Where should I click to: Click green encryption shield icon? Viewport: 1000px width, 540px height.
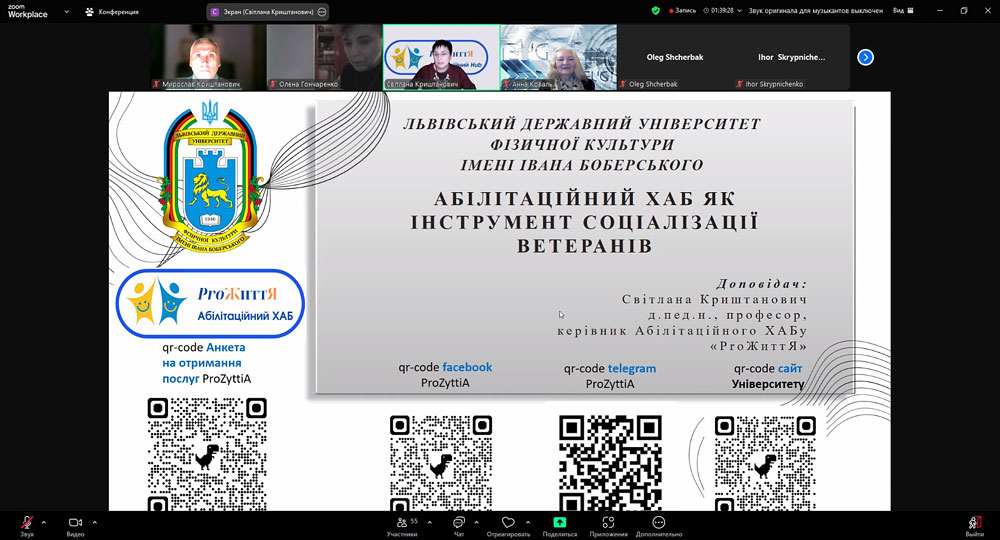[656, 11]
